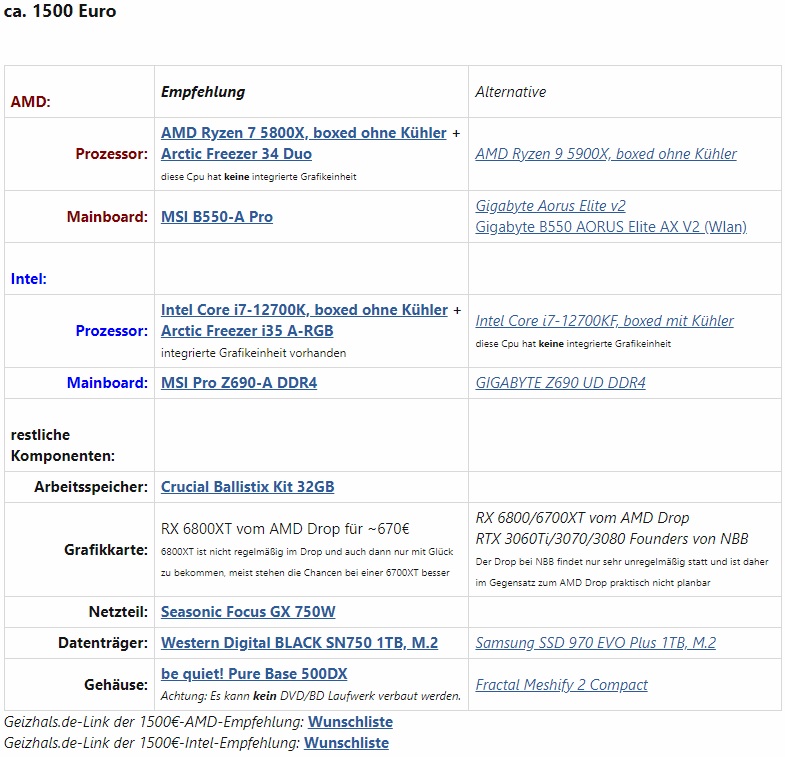Open the Intel Core i7-12700K link
This screenshot has height=757, width=785.
[x=304, y=310]
